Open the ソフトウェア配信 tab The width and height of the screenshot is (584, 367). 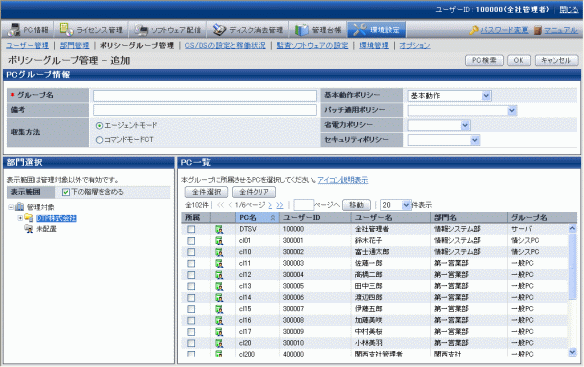coord(168,30)
